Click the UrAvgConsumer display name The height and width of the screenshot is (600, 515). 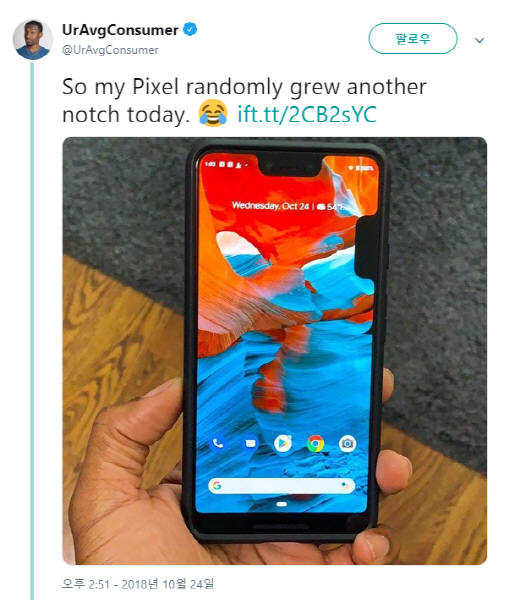coord(120,30)
